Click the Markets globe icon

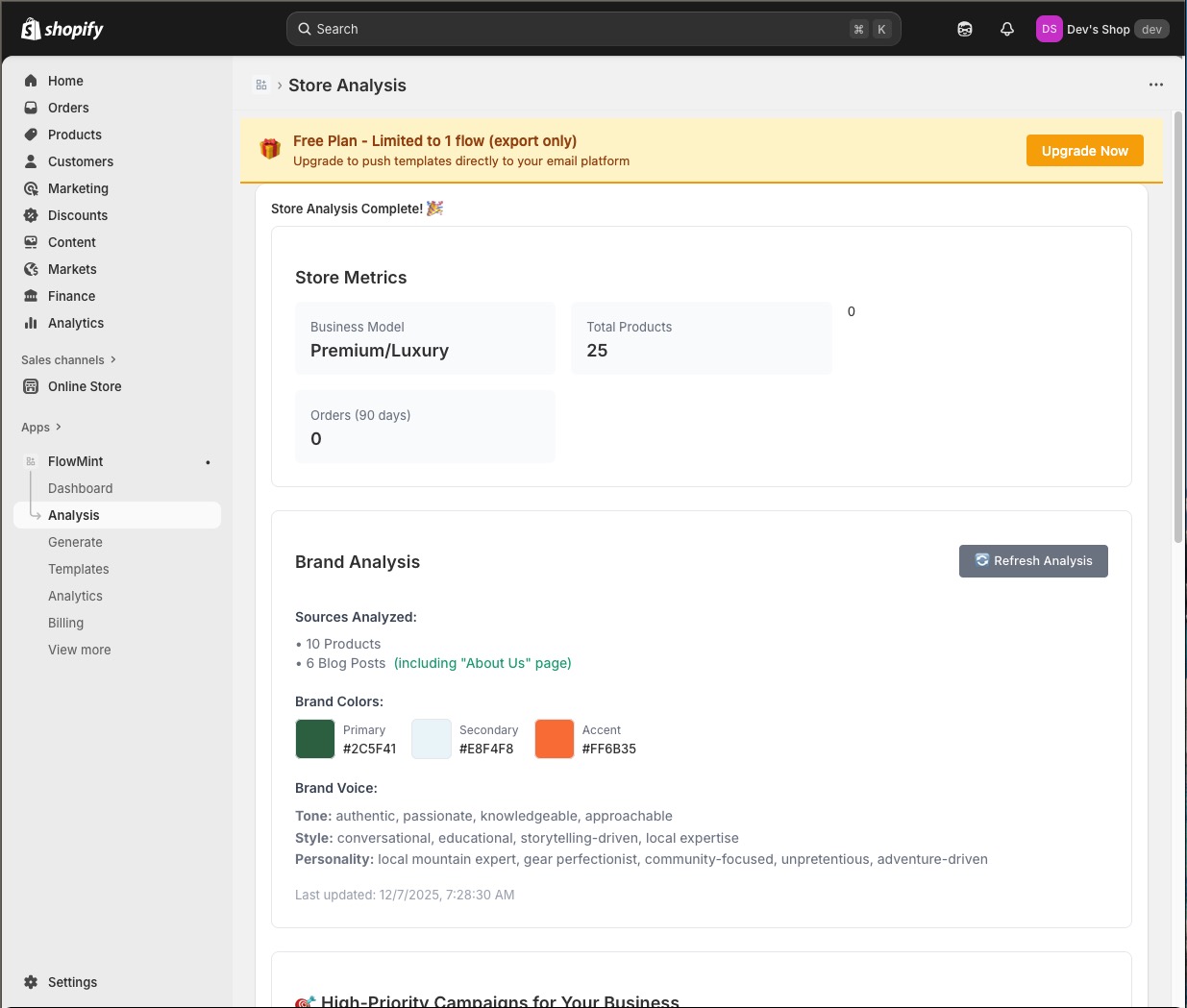click(31, 269)
